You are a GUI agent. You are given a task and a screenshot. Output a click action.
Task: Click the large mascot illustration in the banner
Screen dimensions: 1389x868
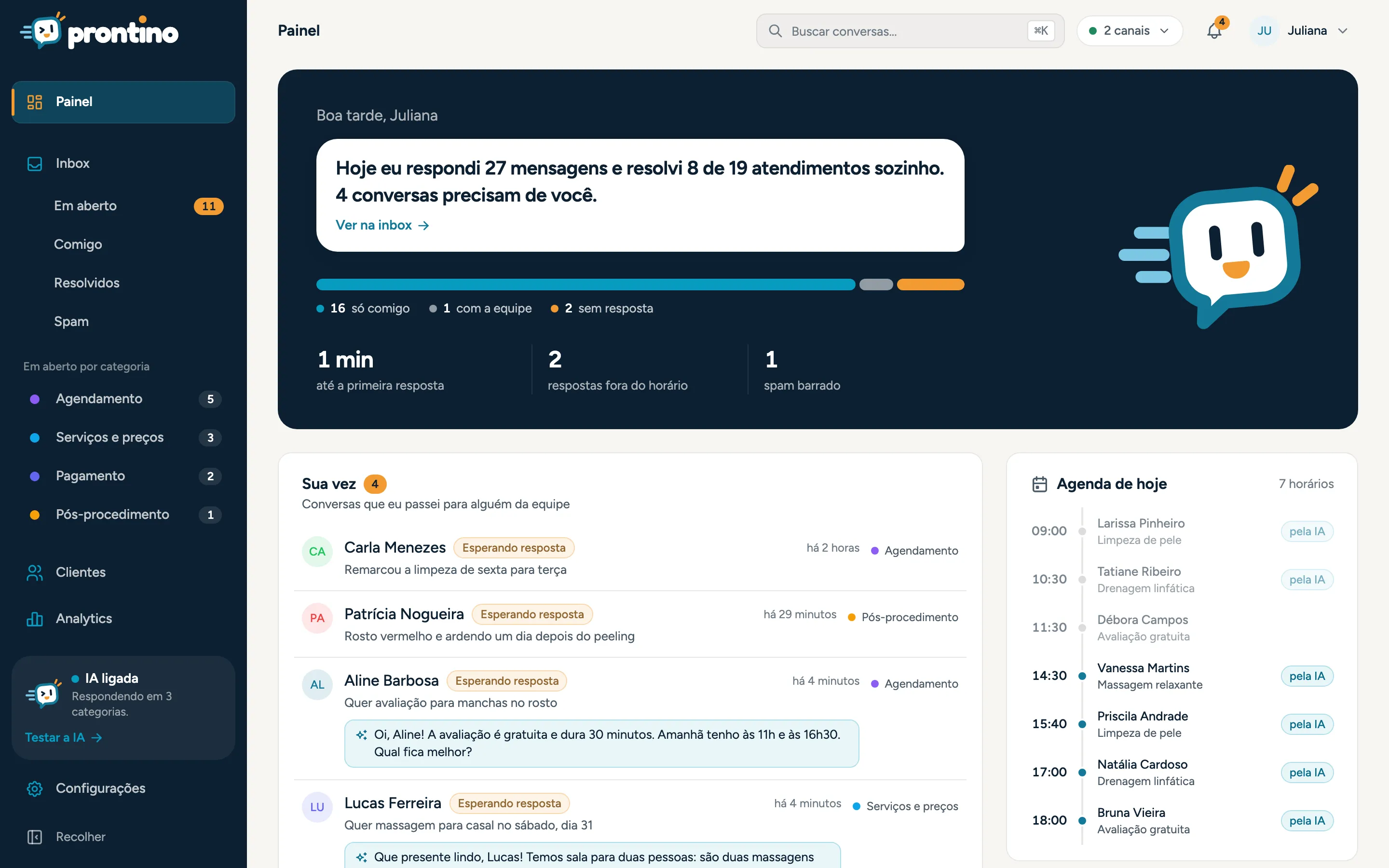(1218, 247)
